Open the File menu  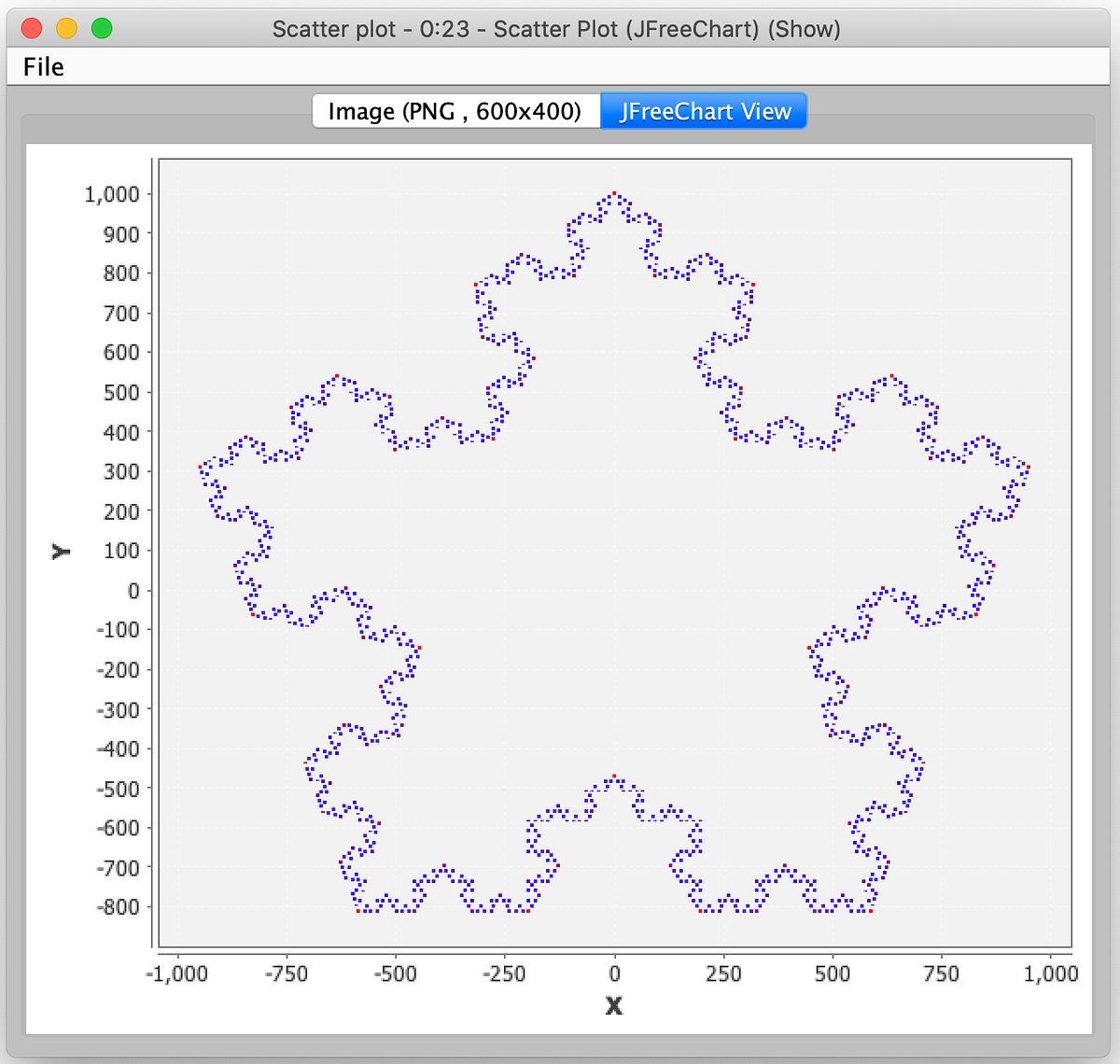coord(43,66)
